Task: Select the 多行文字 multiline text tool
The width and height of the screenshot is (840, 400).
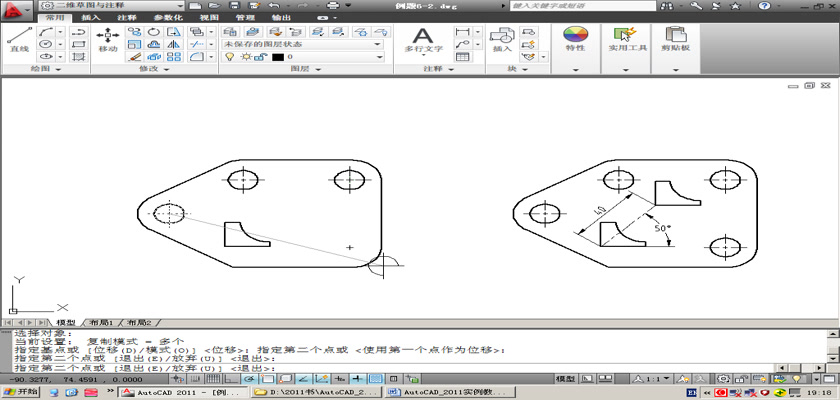Action: click(423, 38)
